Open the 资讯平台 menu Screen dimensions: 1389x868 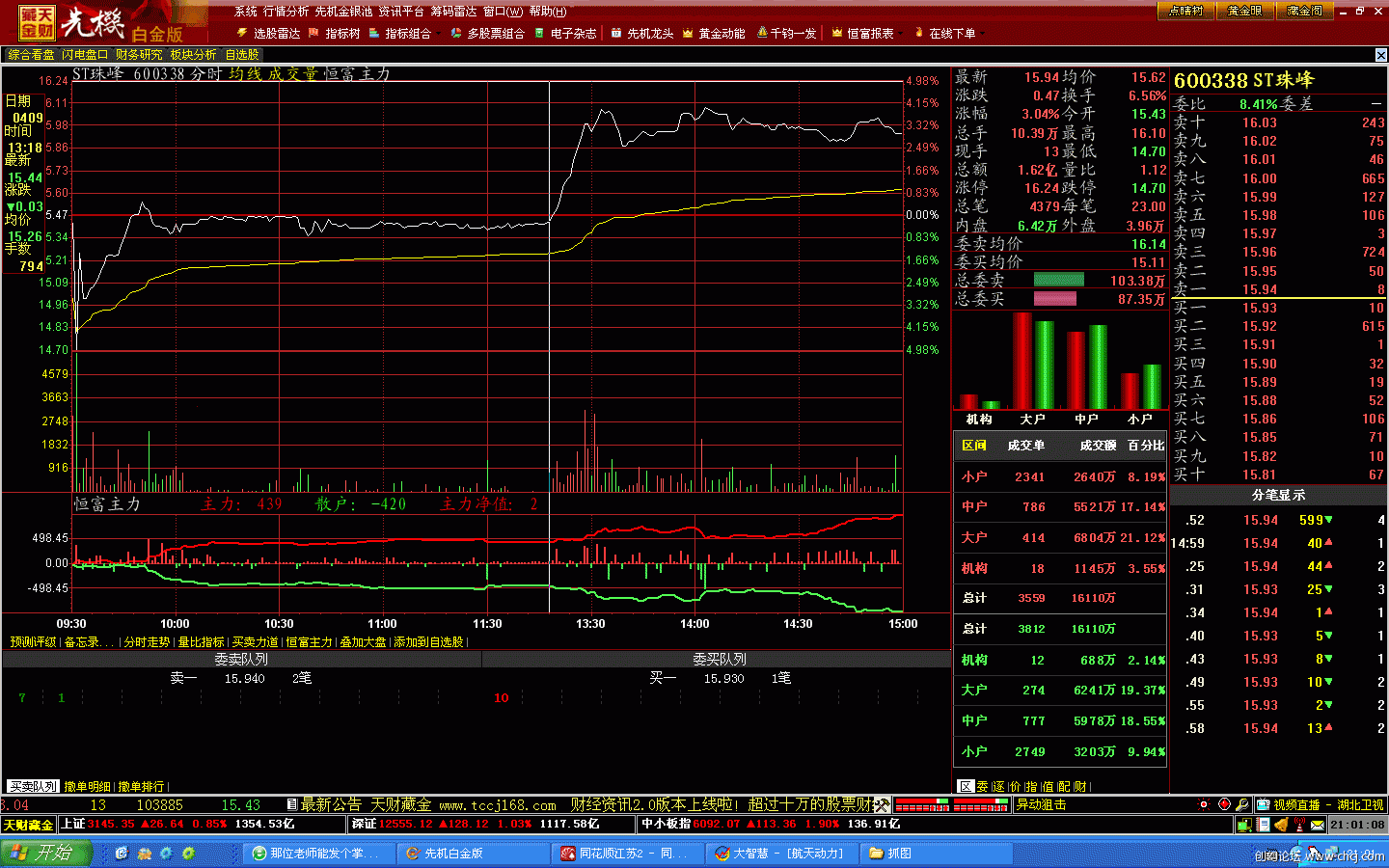tap(401, 12)
